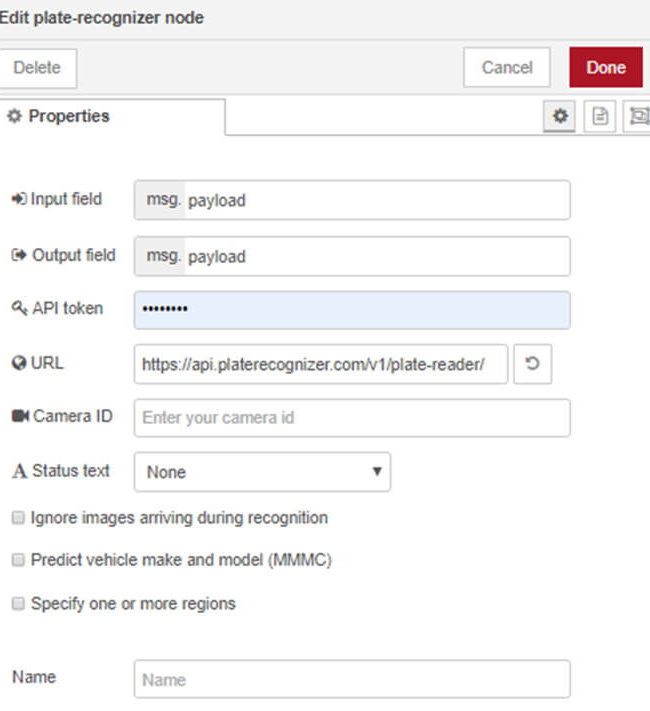Image resolution: width=650 pixels, height=711 pixels.
Task: Click the key icon beside API token
Action: point(19,308)
